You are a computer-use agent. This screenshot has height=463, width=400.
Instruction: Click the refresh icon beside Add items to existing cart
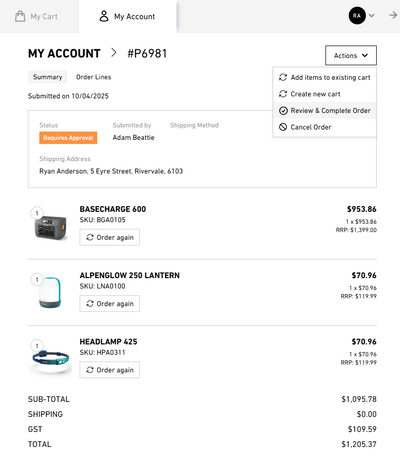pos(283,77)
